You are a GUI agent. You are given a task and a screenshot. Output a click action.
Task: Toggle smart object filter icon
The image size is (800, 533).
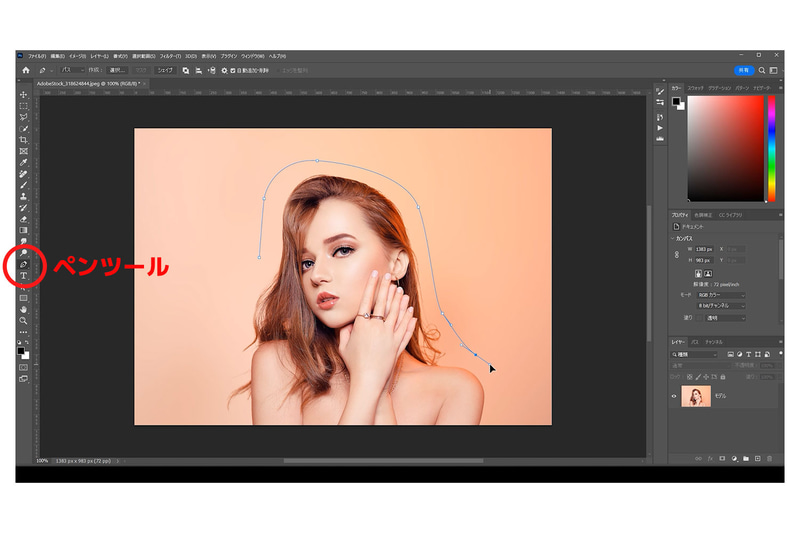(767, 354)
